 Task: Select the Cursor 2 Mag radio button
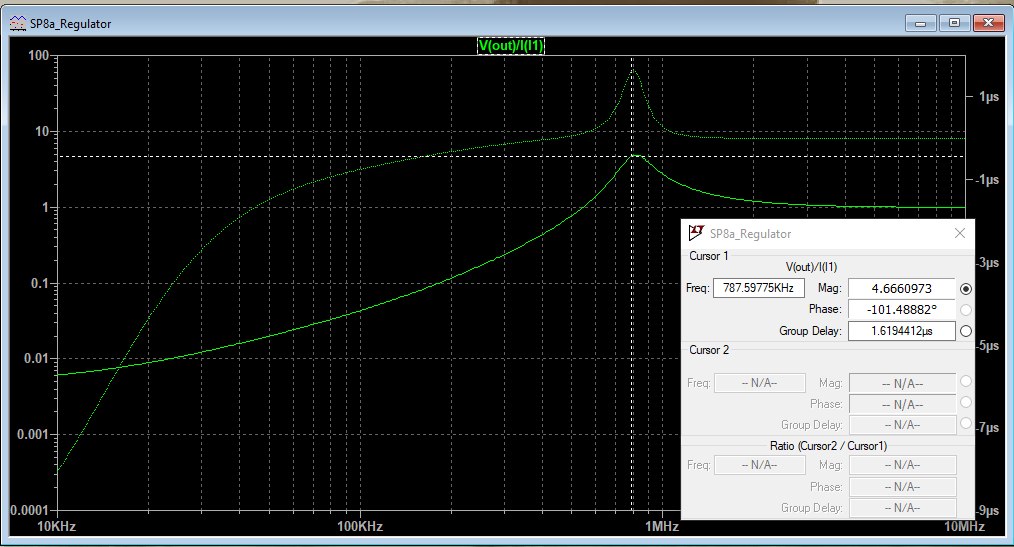[x=965, y=381]
